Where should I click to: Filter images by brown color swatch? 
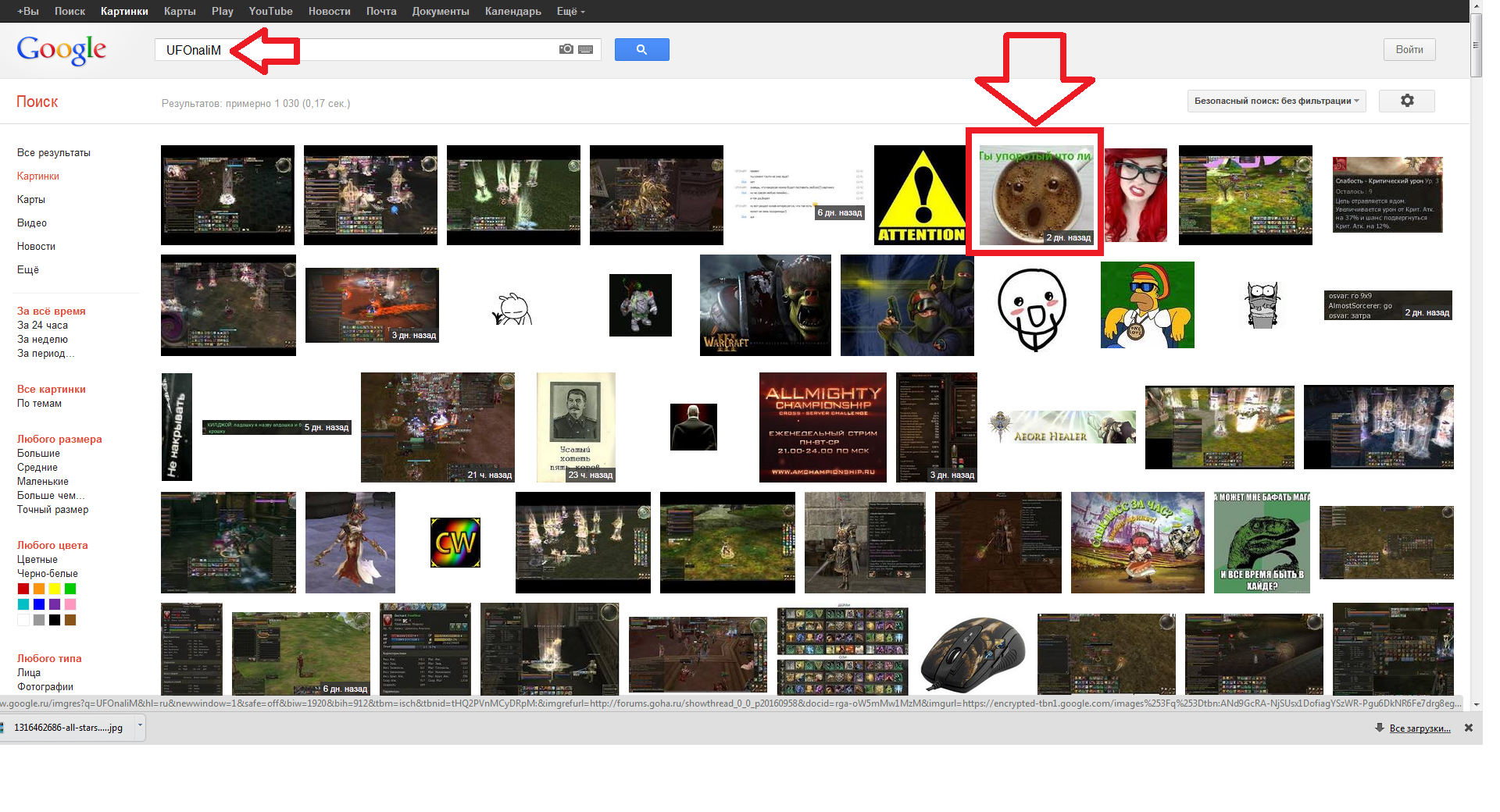[x=70, y=620]
